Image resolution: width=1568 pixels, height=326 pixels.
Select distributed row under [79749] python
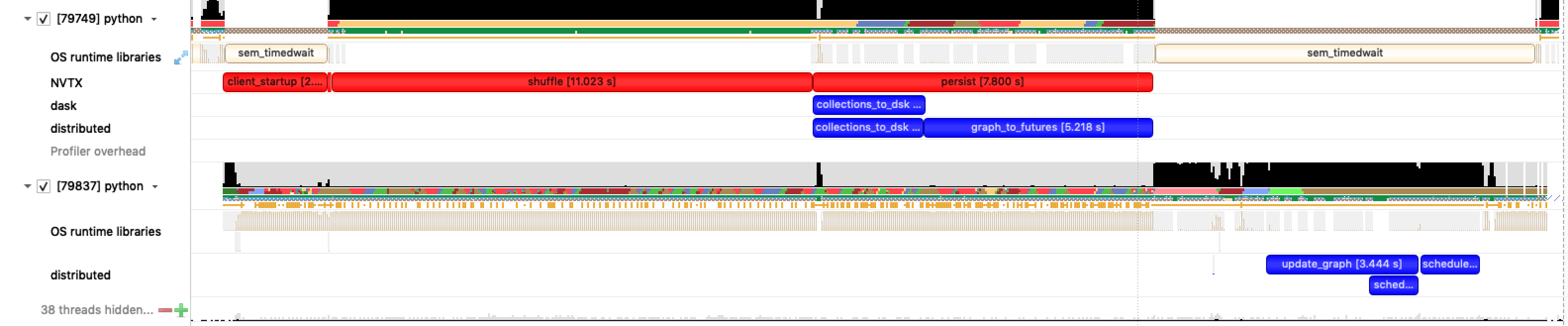[x=80, y=129]
